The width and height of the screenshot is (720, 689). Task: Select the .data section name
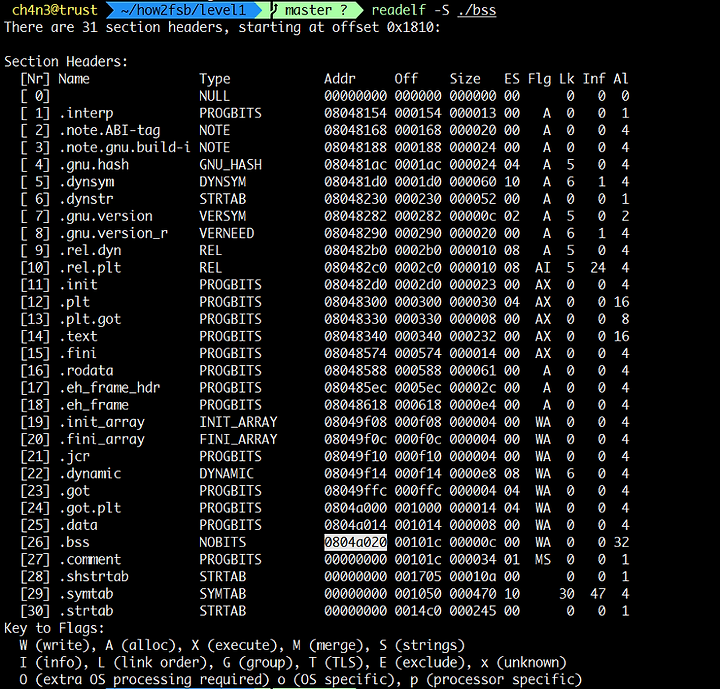(78, 525)
